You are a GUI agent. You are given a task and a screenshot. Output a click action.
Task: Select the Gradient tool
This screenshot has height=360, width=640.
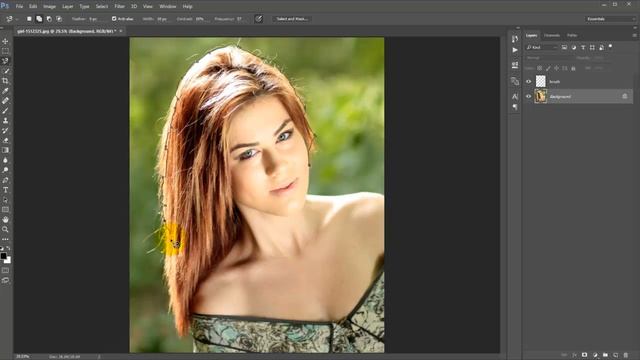point(5,150)
